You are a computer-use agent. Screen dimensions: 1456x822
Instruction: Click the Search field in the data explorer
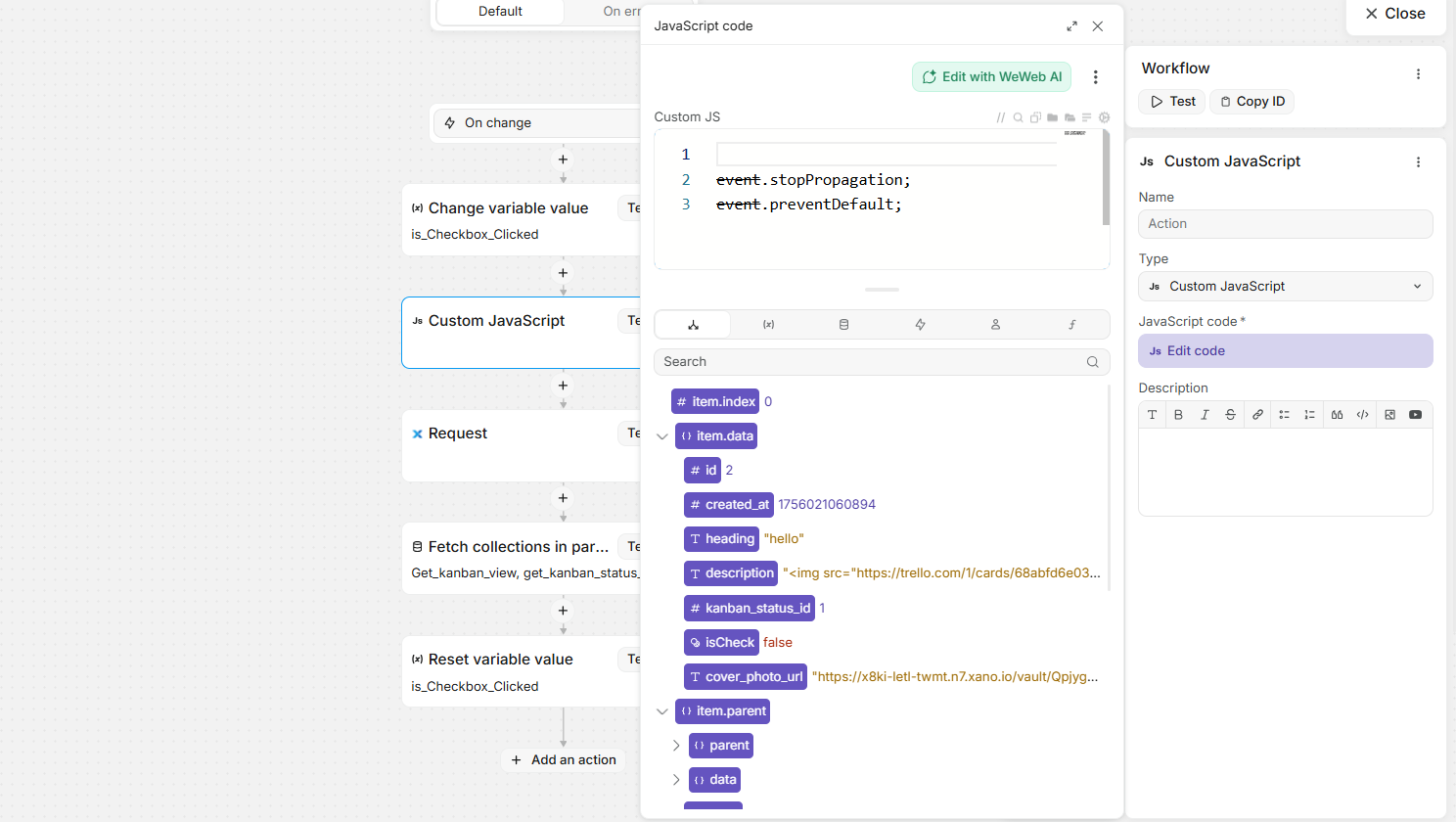[871, 362]
